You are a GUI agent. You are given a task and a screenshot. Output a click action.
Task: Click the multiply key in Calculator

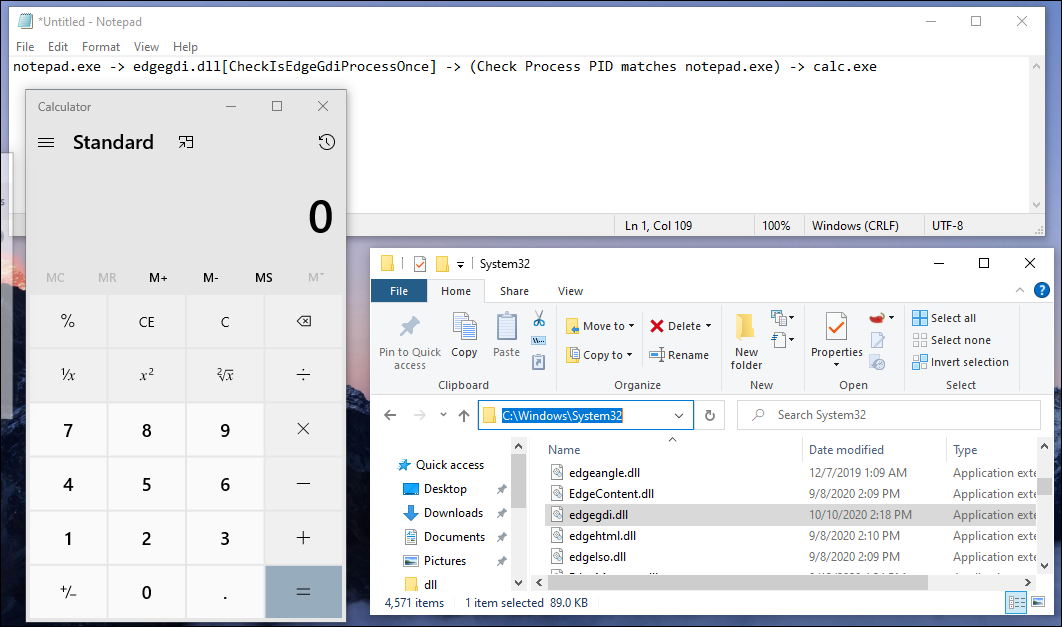pos(303,429)
